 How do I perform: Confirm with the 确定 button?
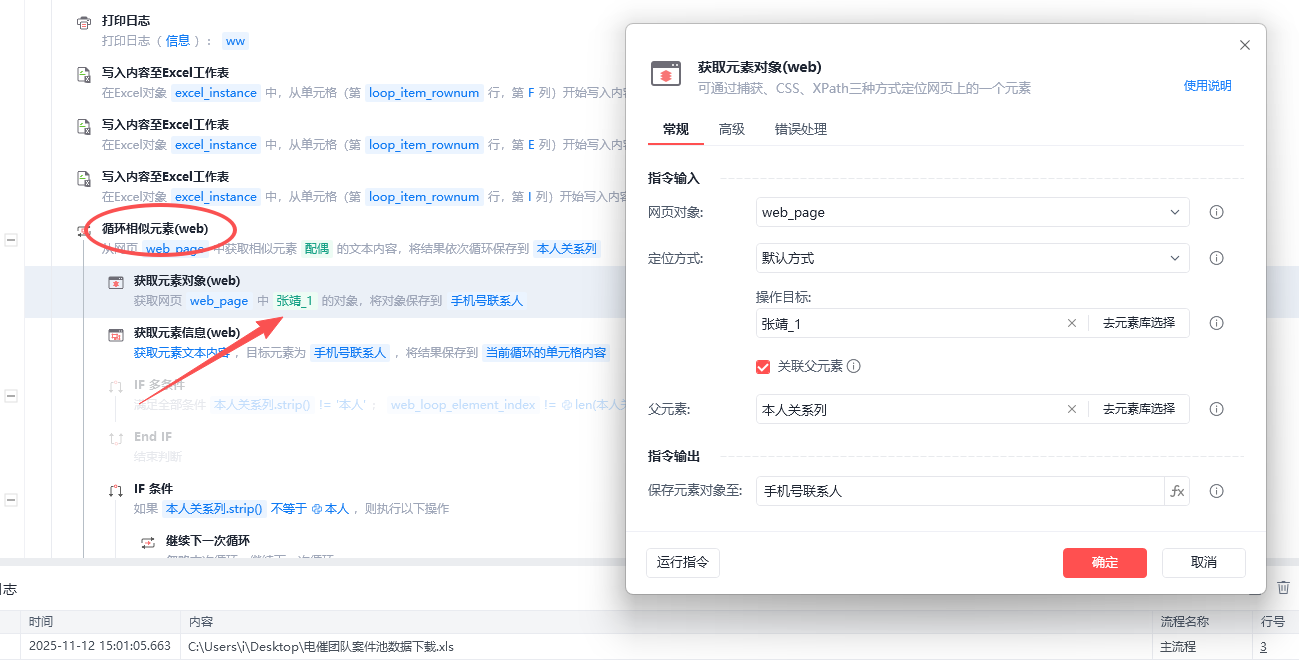coord(1105,562)
